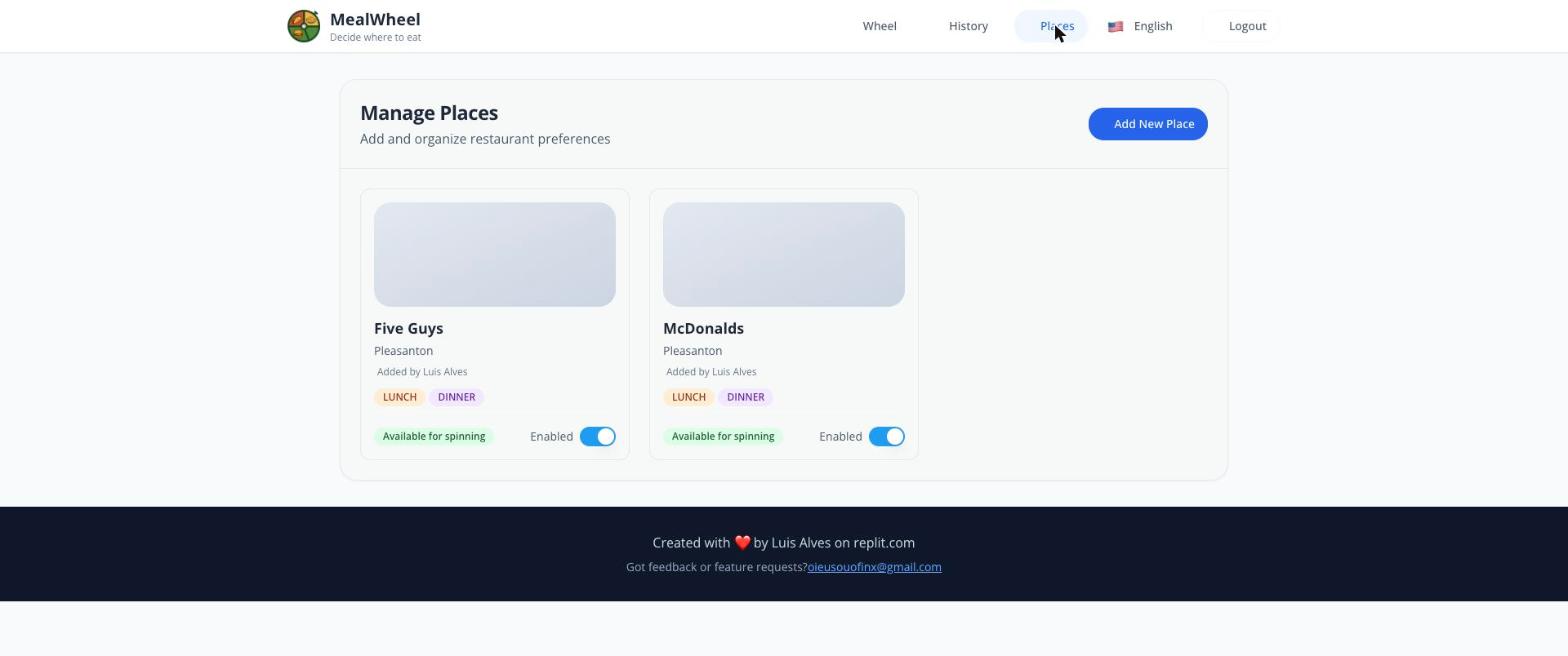Viewport: 1568px width, 656px height.
Task: Select the DINNER tag on McDonalds
Action: tap(745, 397)
